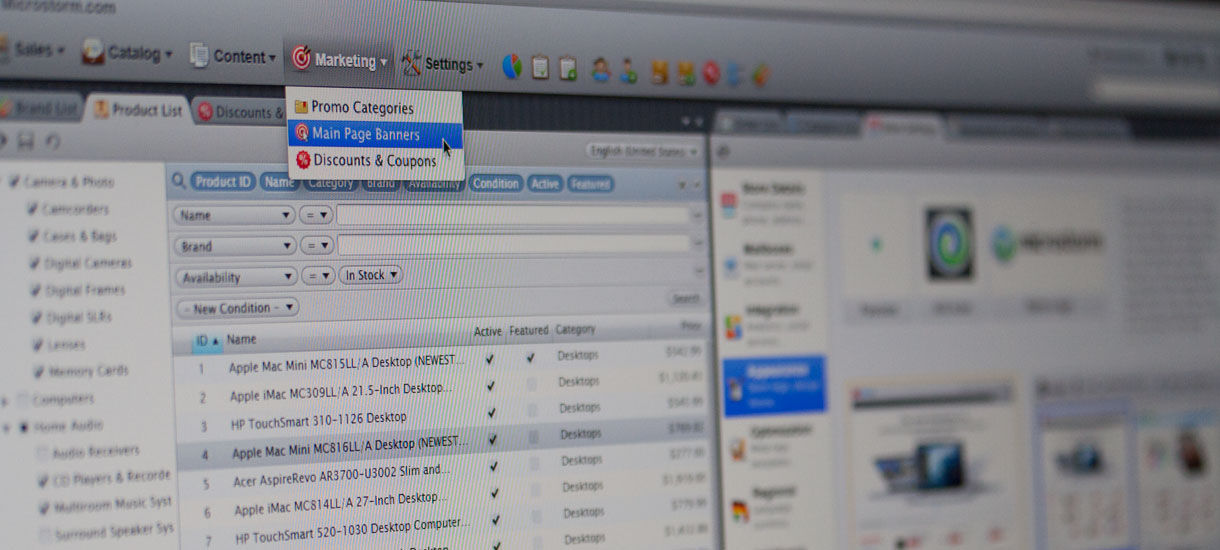Click the red round icon in the toolbar
The width and height of the screenshot is (1220, 550).
[711, 73]
